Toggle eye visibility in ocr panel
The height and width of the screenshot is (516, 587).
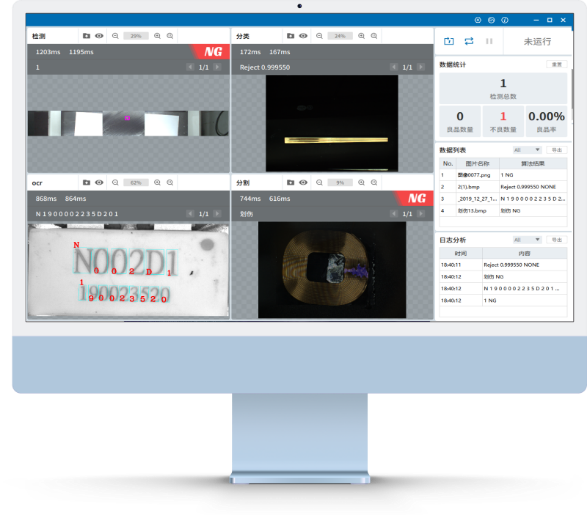[99, 182]
